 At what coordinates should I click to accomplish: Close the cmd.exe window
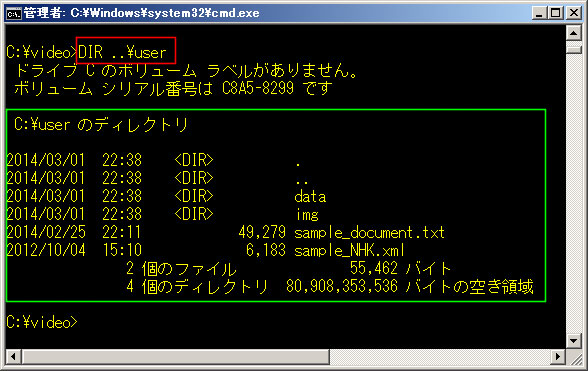click(x=574, y=13)
